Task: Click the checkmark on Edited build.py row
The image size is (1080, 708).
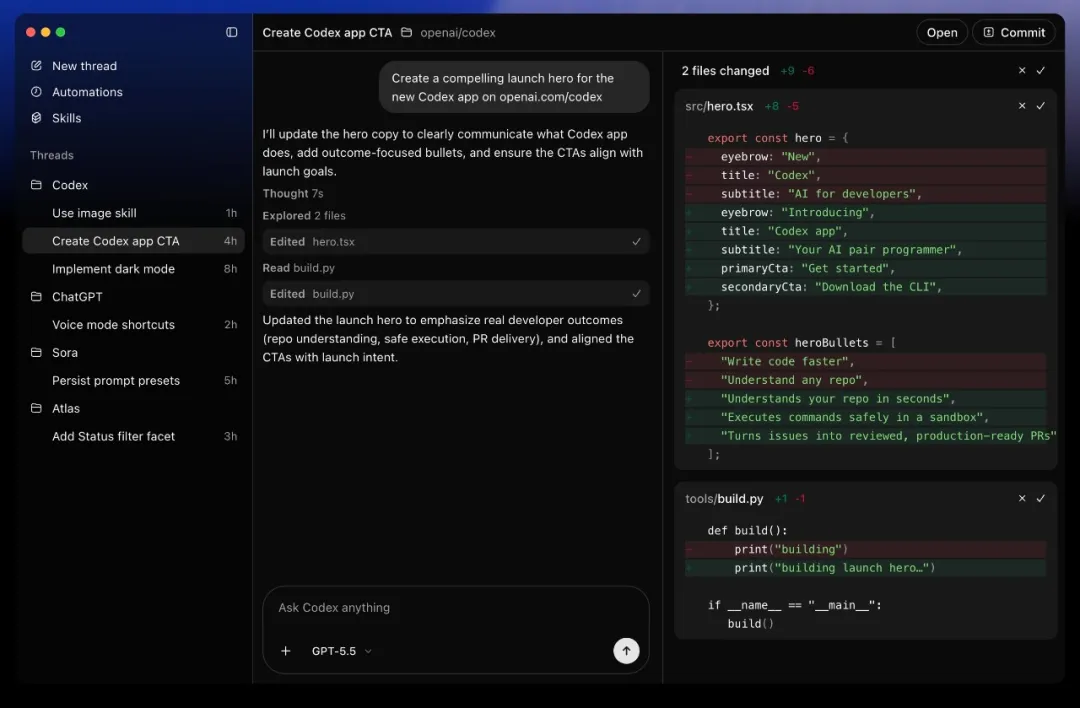Action: (636, 294)
